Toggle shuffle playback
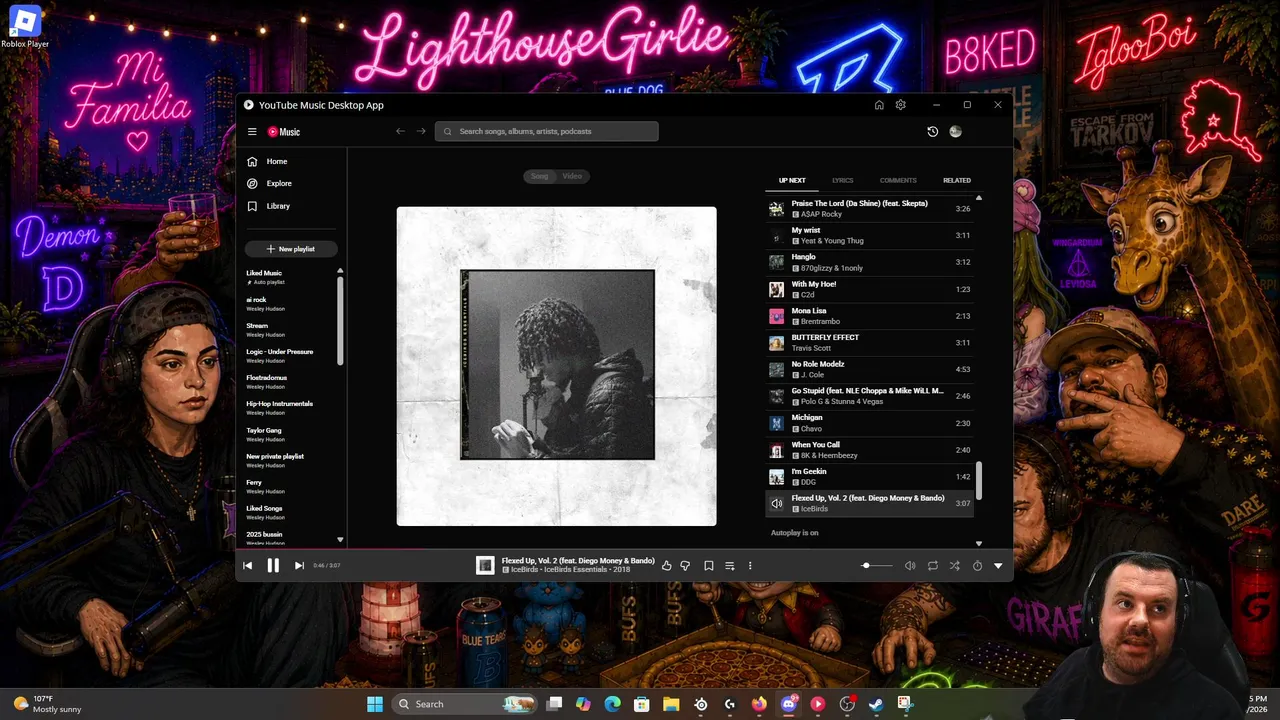Screen dimensions: 1280x720 (x=955, y=566)
